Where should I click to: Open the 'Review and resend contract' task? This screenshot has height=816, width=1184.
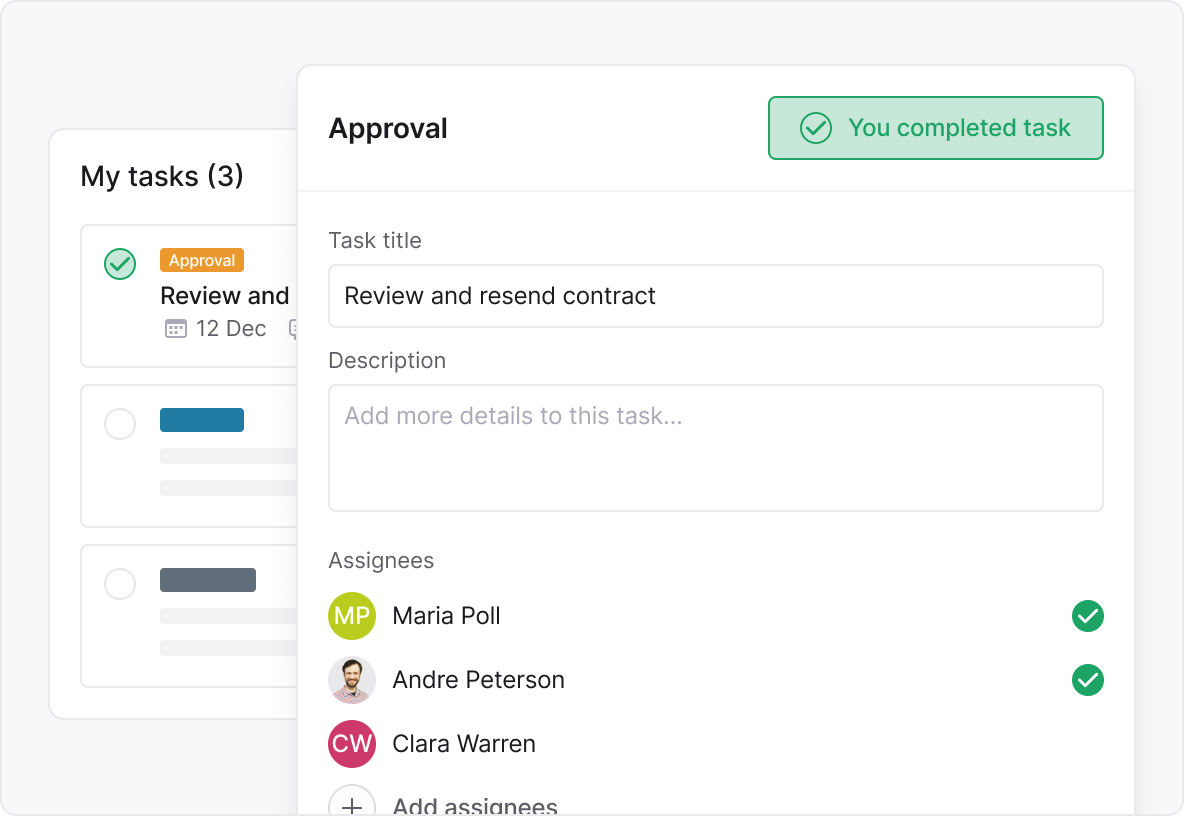224,296
